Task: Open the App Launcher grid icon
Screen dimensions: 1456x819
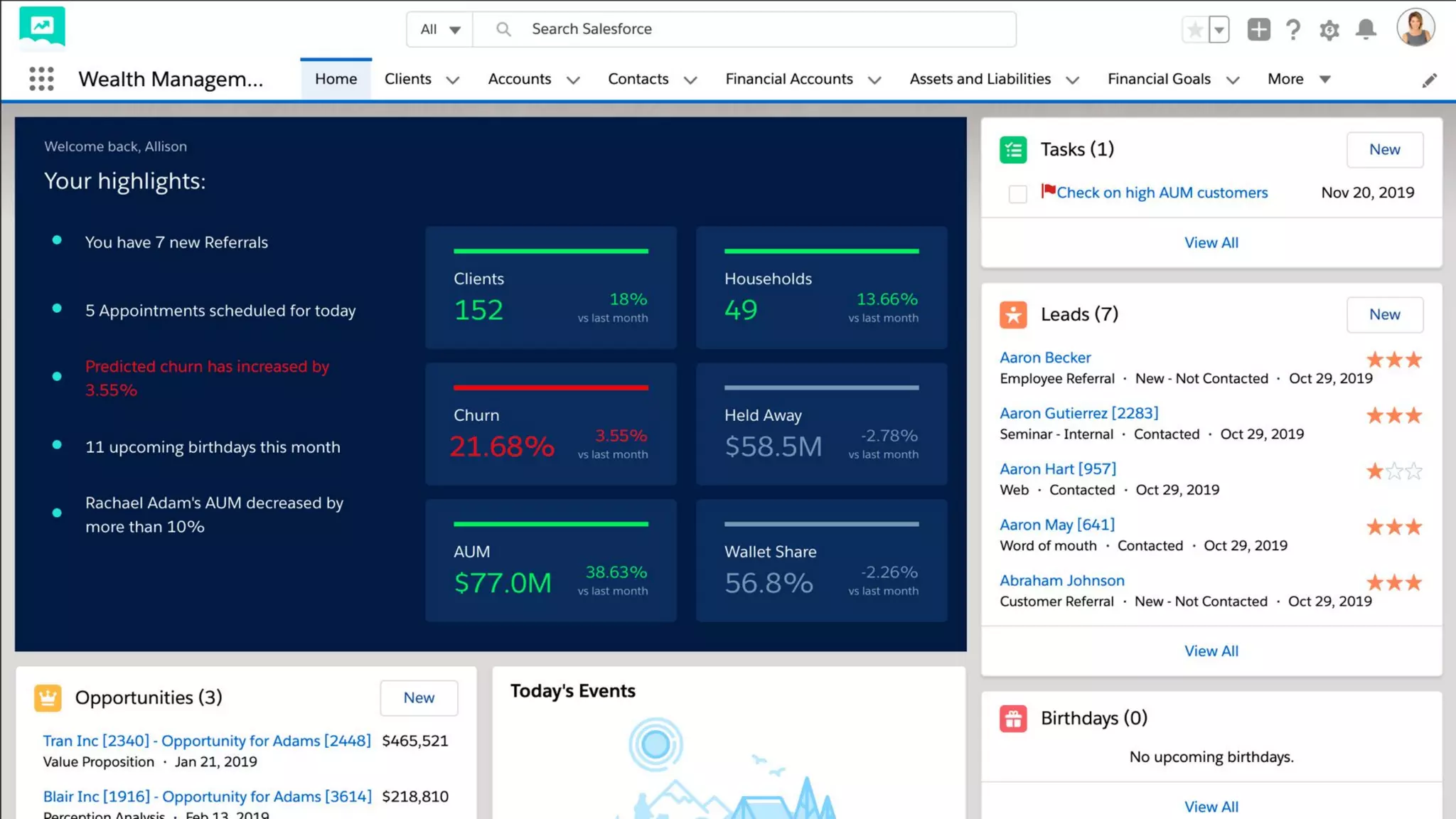Action: [x=41, y=79]
